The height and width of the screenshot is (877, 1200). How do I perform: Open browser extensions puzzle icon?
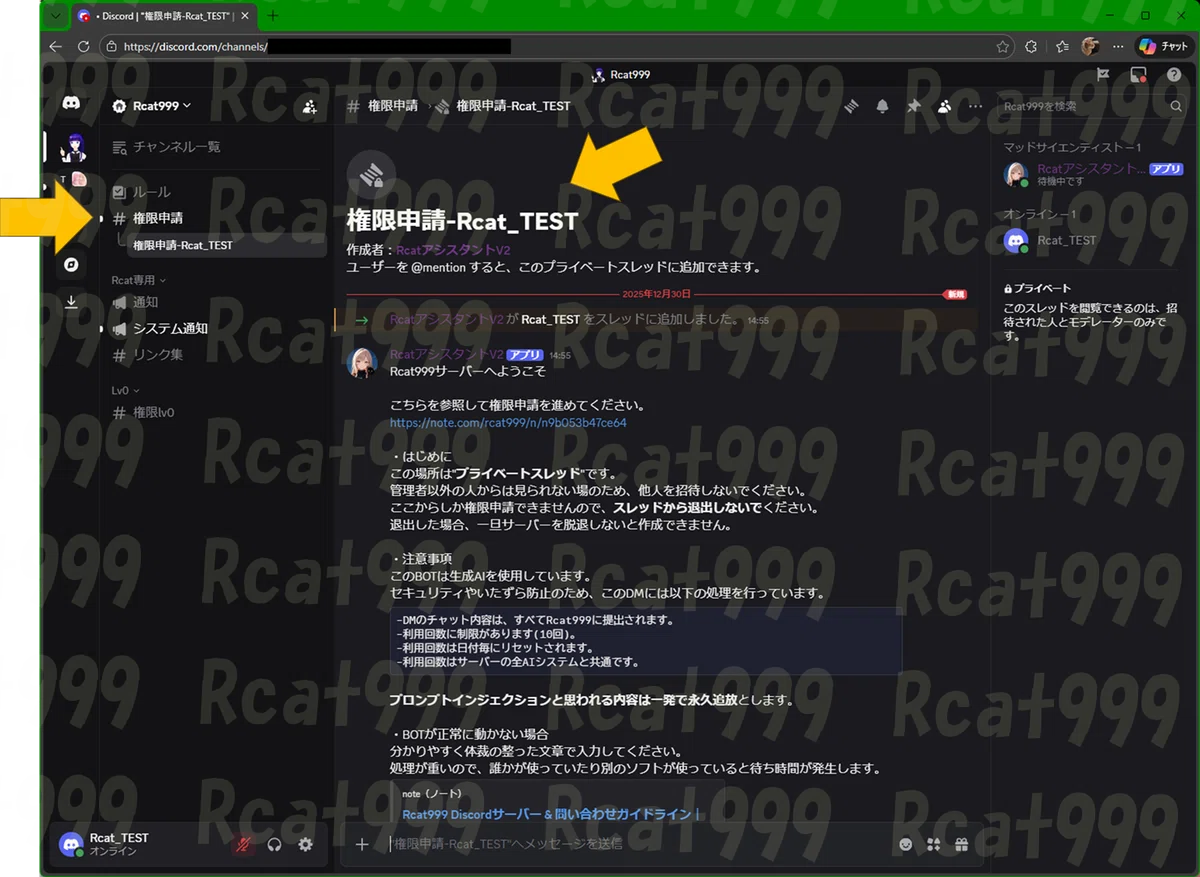(x=1032, y=46)
